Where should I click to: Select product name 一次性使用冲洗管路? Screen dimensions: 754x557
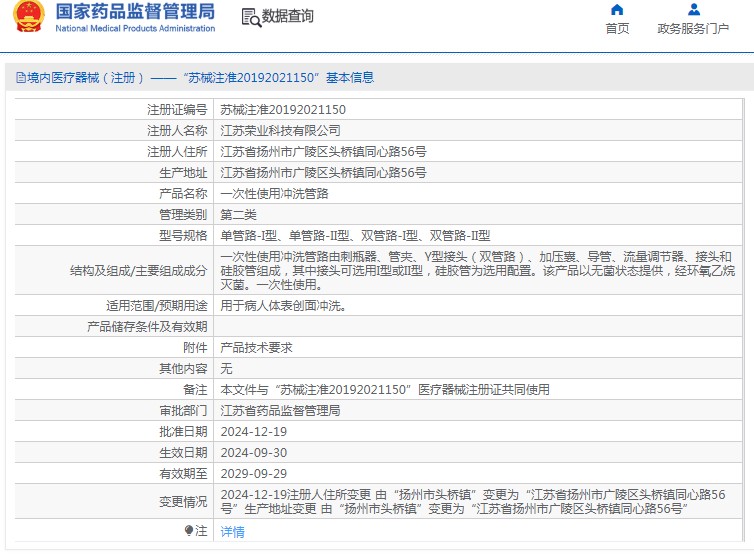(274, 193)
